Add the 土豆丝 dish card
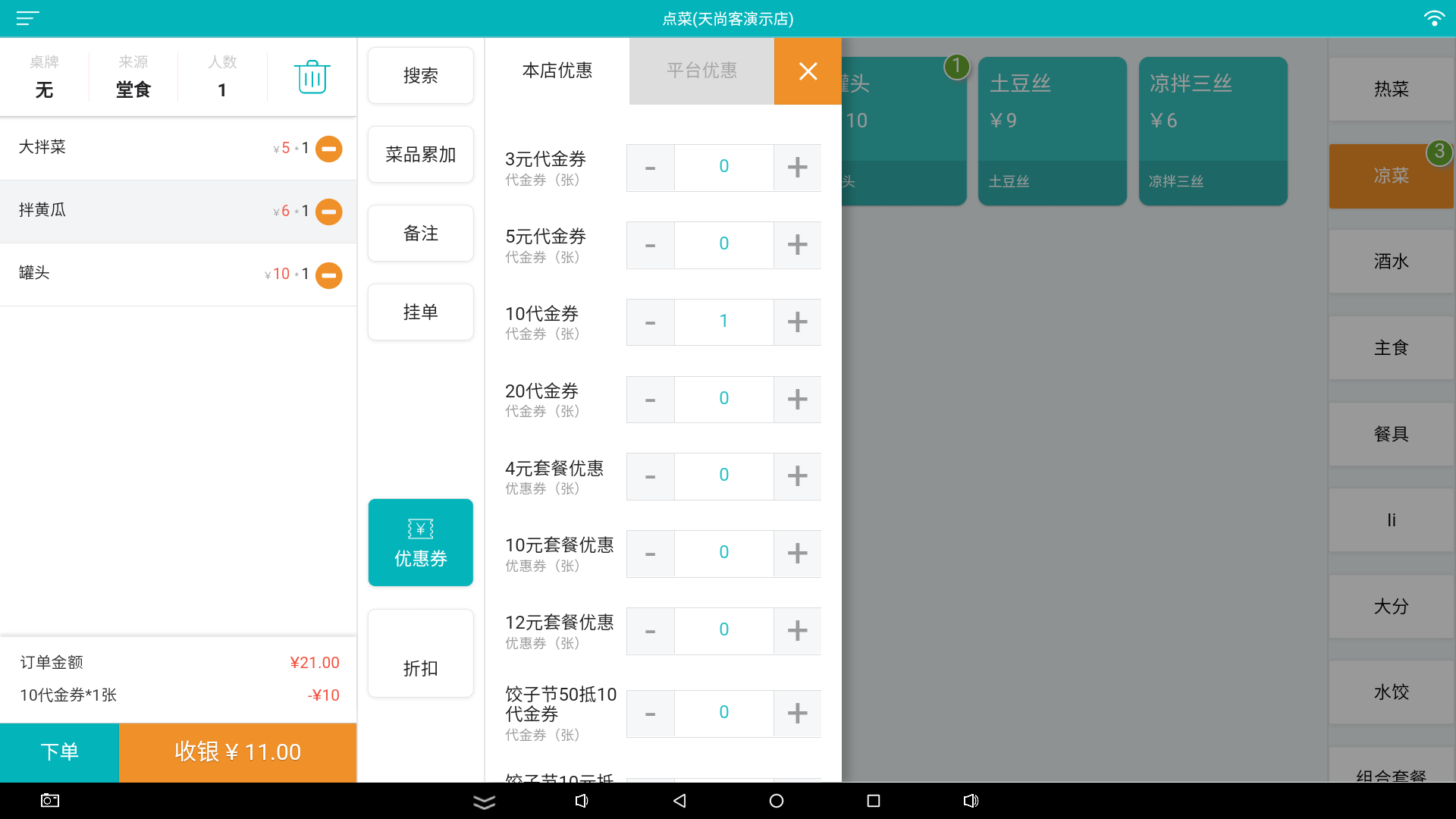The width and height of the screenshot is (1456, 819). [1053, 131]
